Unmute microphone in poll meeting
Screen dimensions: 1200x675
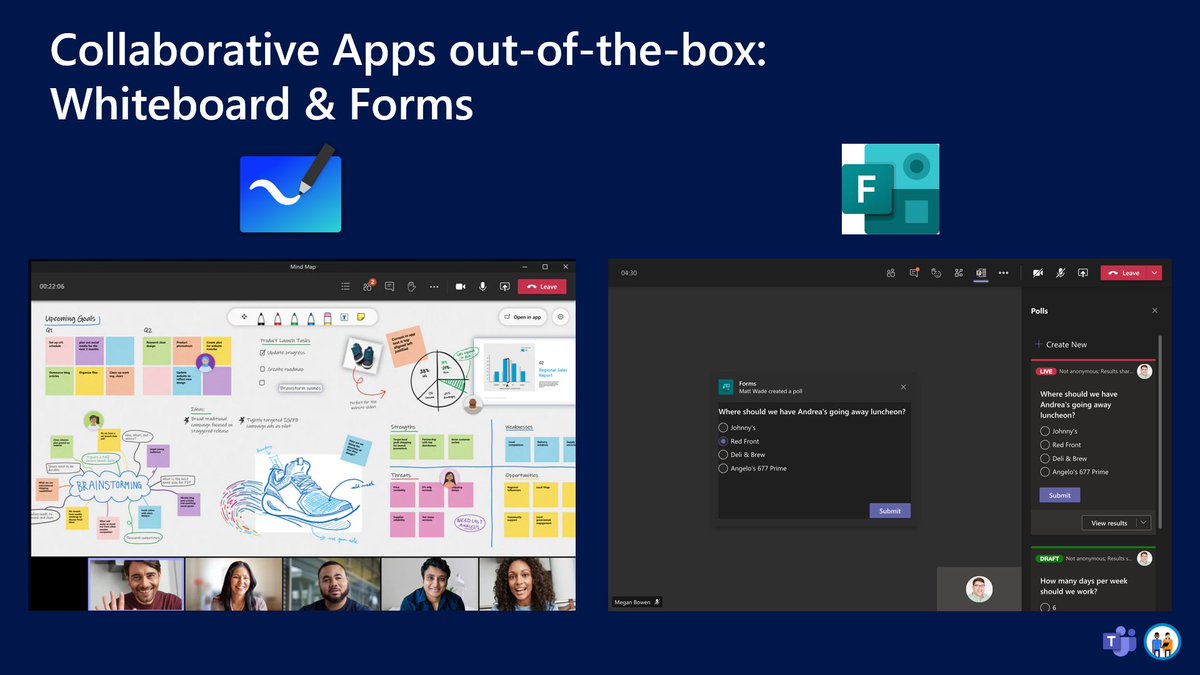1061,272
